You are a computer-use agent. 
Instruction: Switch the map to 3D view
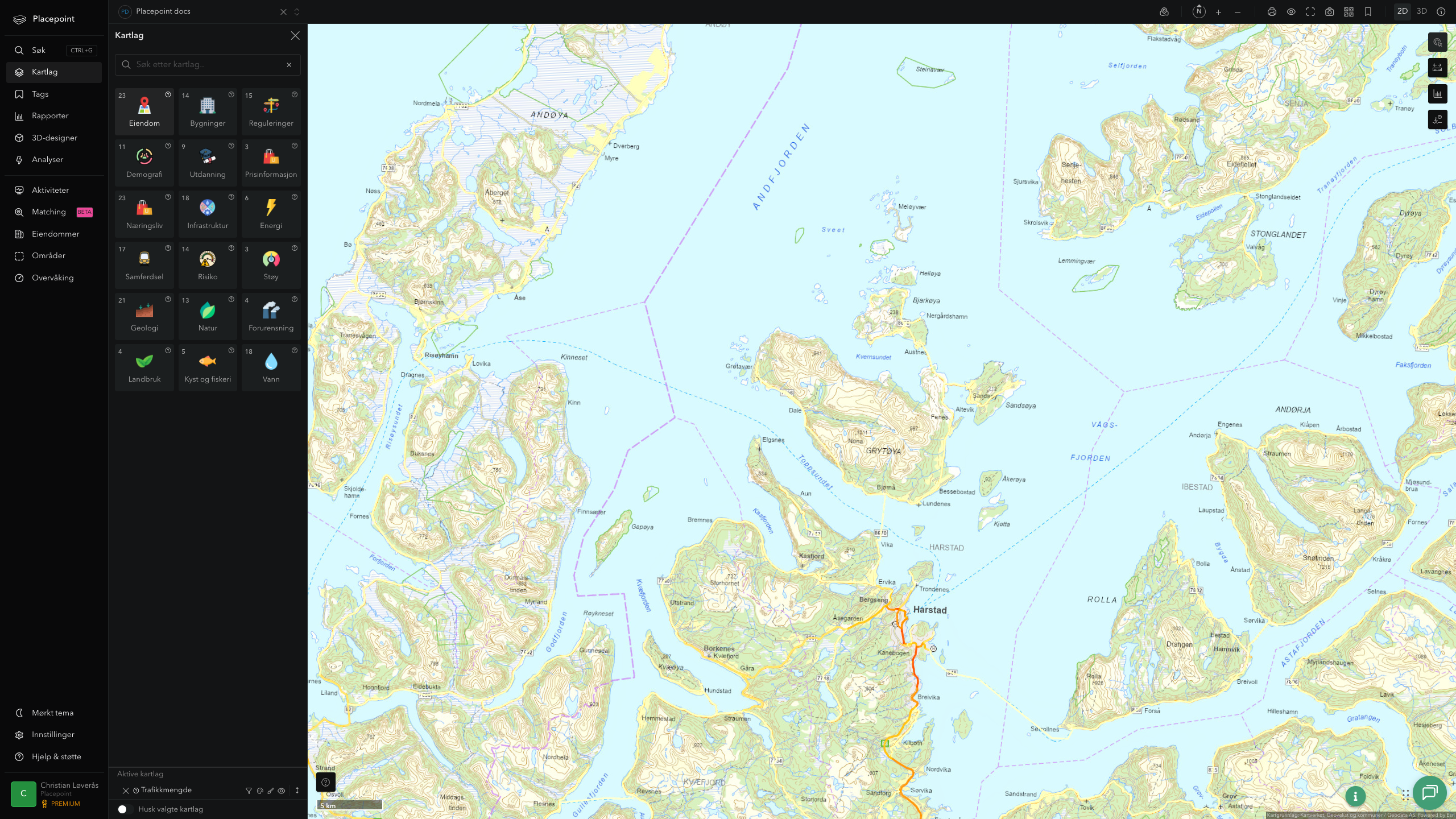(1422, 11)
